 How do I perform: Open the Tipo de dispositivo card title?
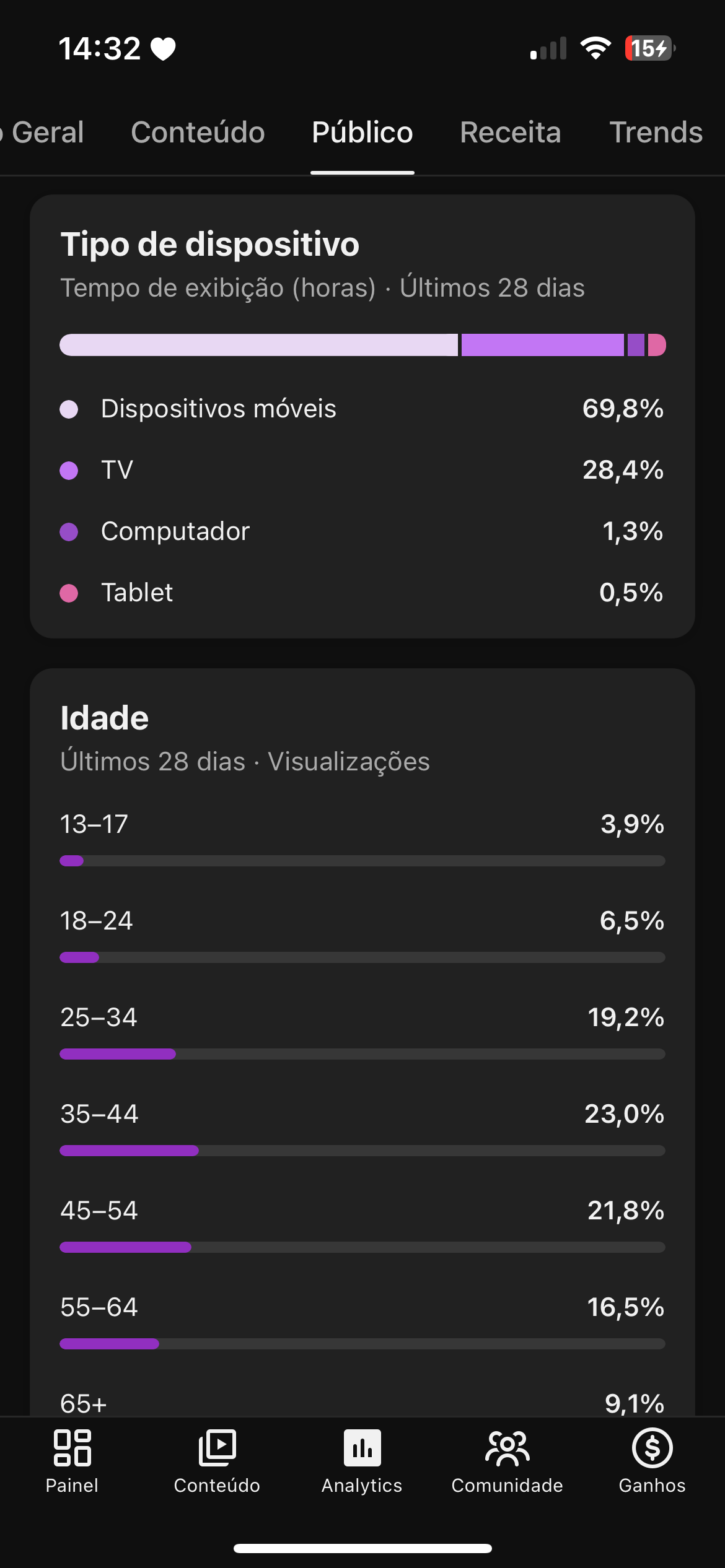[210, 244]
